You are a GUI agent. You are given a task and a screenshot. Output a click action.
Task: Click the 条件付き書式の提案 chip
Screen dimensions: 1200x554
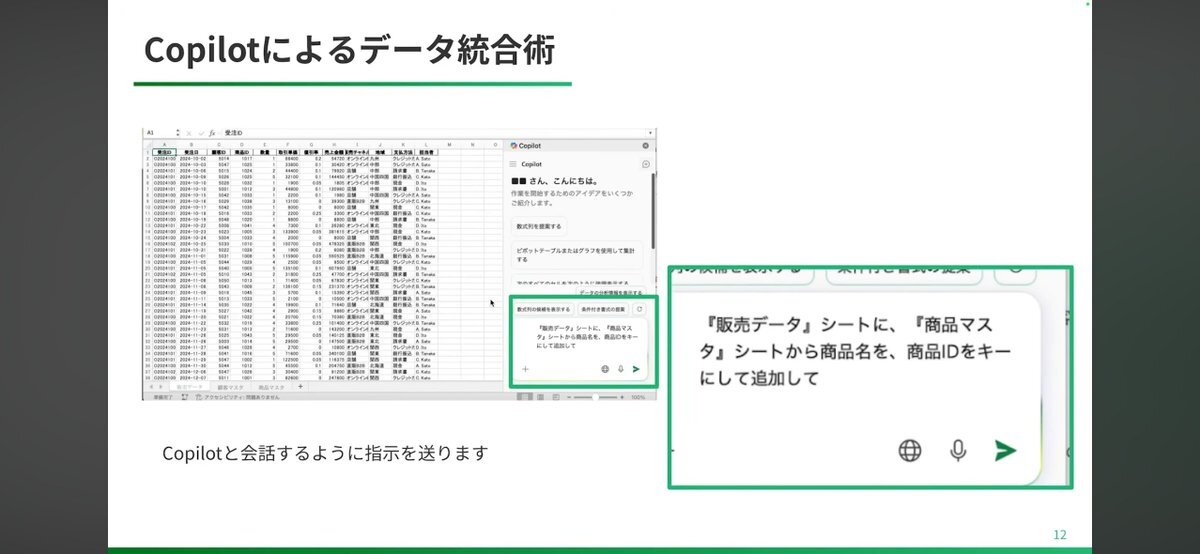602,310
